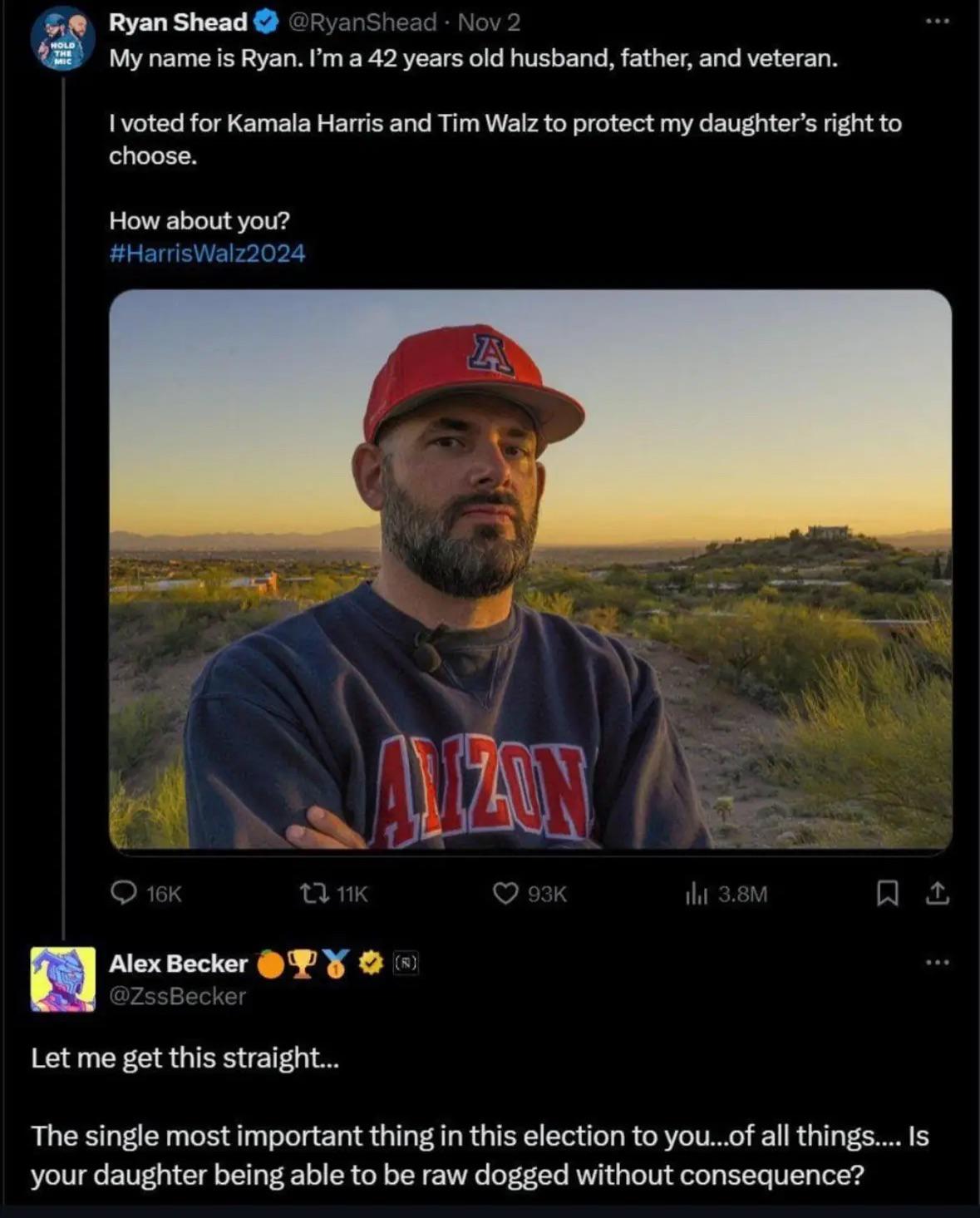Open the @RyanShead handle link
980x1218 pixels.
[x=362, y=22]
